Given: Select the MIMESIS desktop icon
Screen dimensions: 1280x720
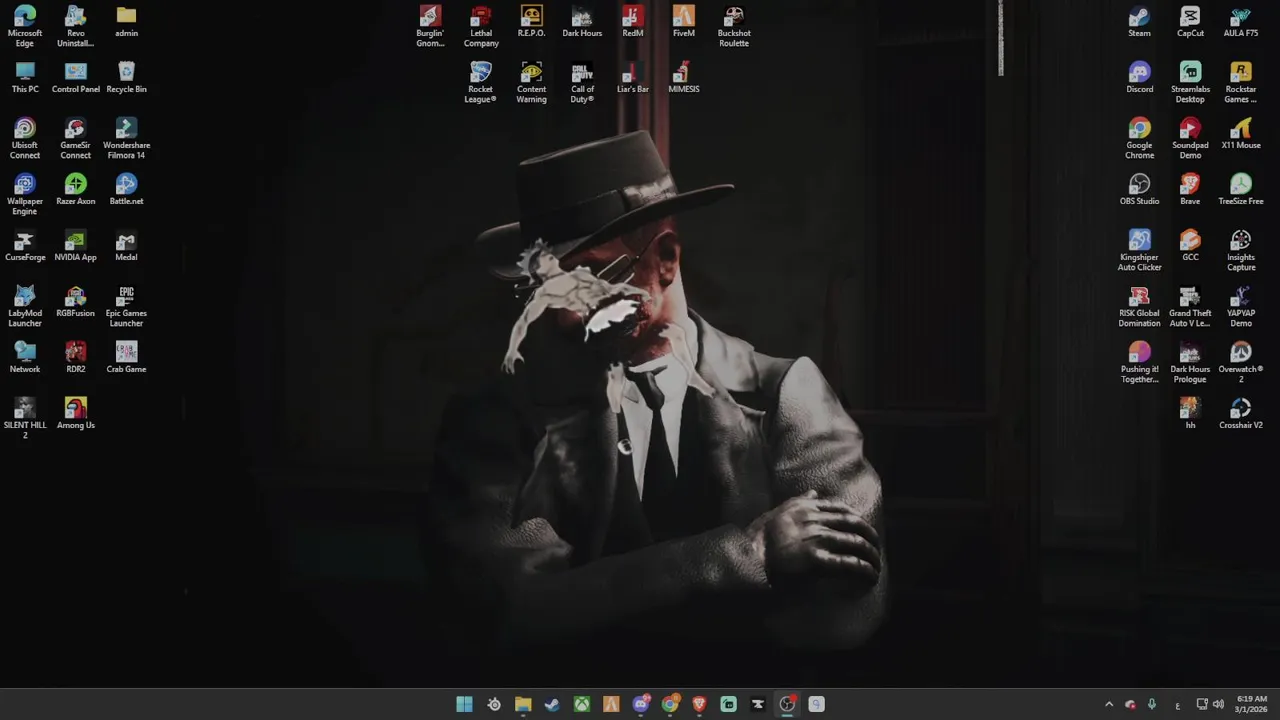Looking at the screenshot, I should [684, 77].
